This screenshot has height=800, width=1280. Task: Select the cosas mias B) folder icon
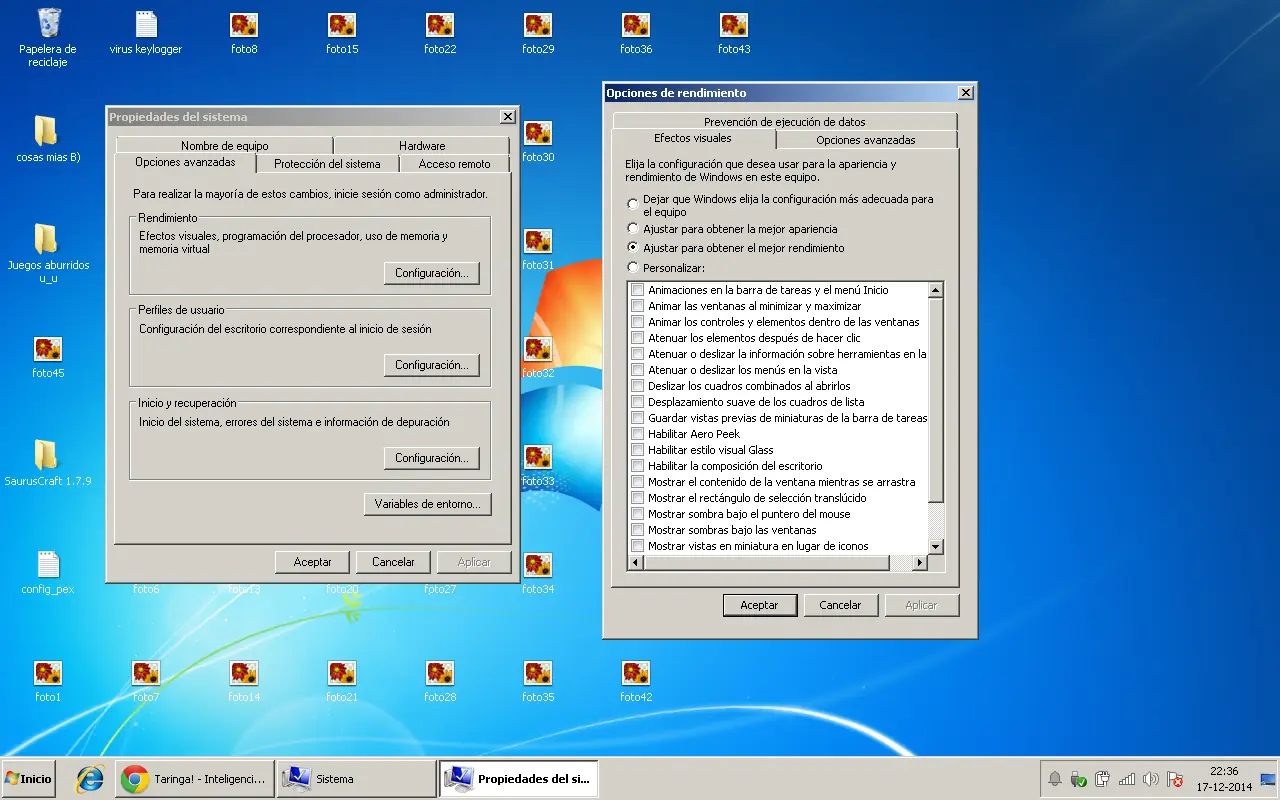pyautogui.click(x=48, y=132)
